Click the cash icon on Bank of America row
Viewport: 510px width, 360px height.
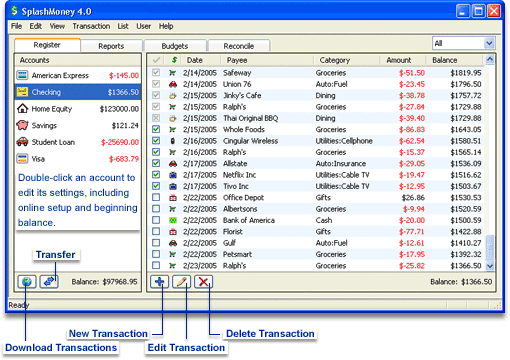pos(172,220)
